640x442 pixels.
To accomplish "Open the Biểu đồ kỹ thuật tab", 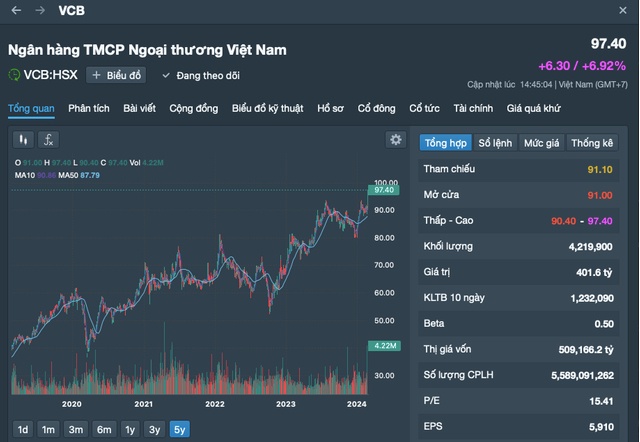I will [x=267, y=109].
